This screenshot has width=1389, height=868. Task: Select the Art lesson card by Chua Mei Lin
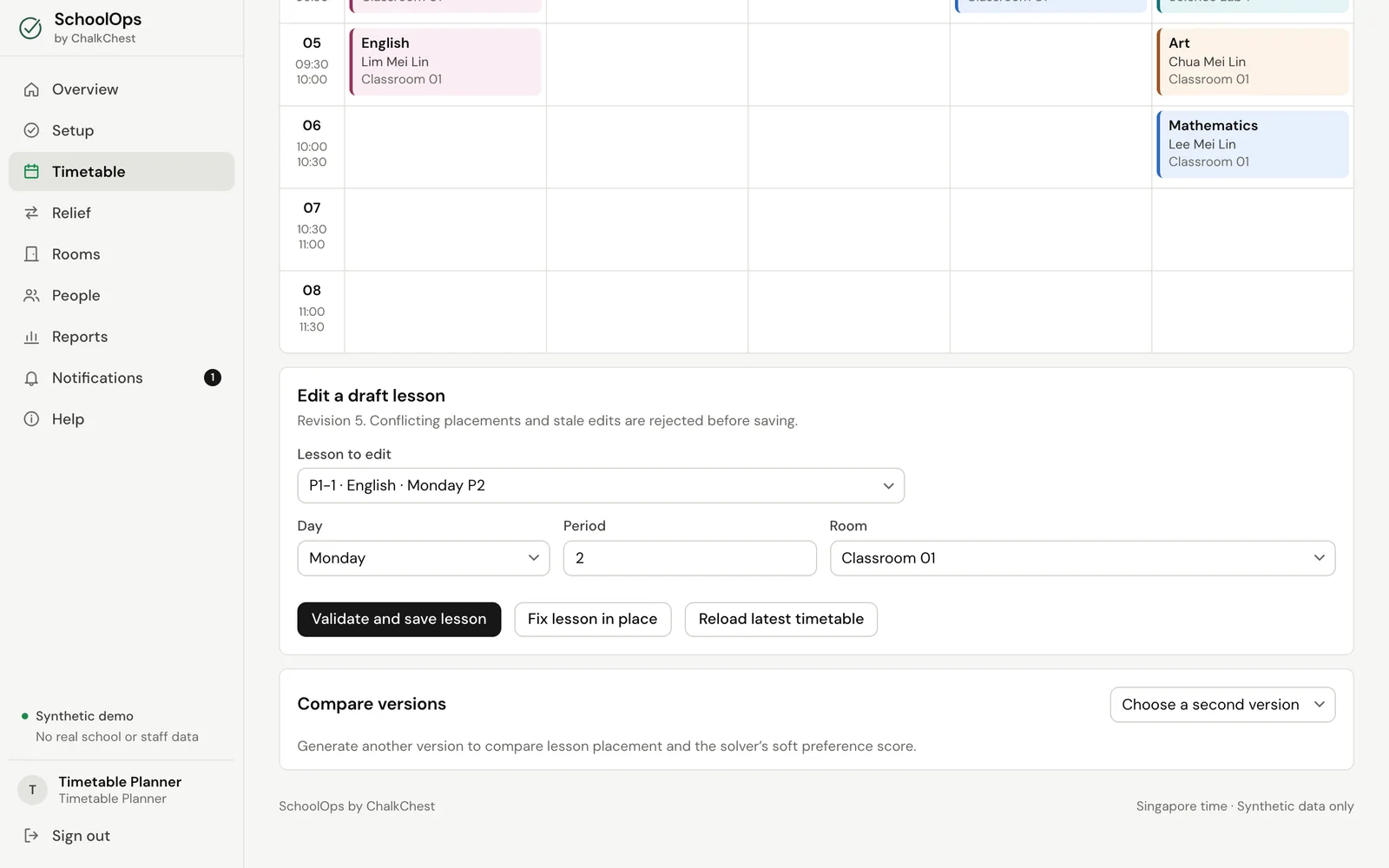tap(1253, 62)
